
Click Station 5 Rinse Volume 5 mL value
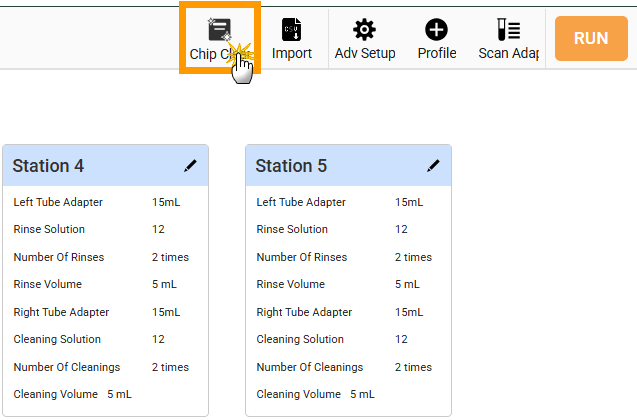click(x=408, y=284)
